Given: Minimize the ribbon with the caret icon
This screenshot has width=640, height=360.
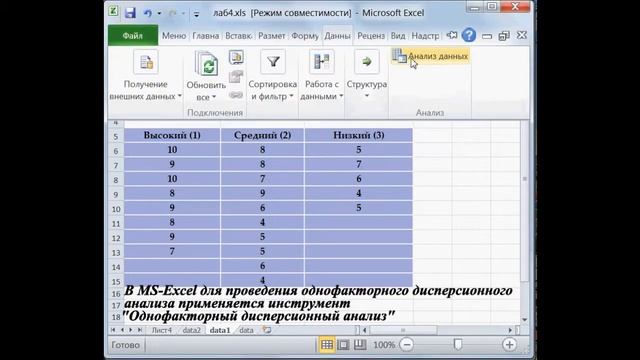Looking at the screenshot, I should 452,36.
